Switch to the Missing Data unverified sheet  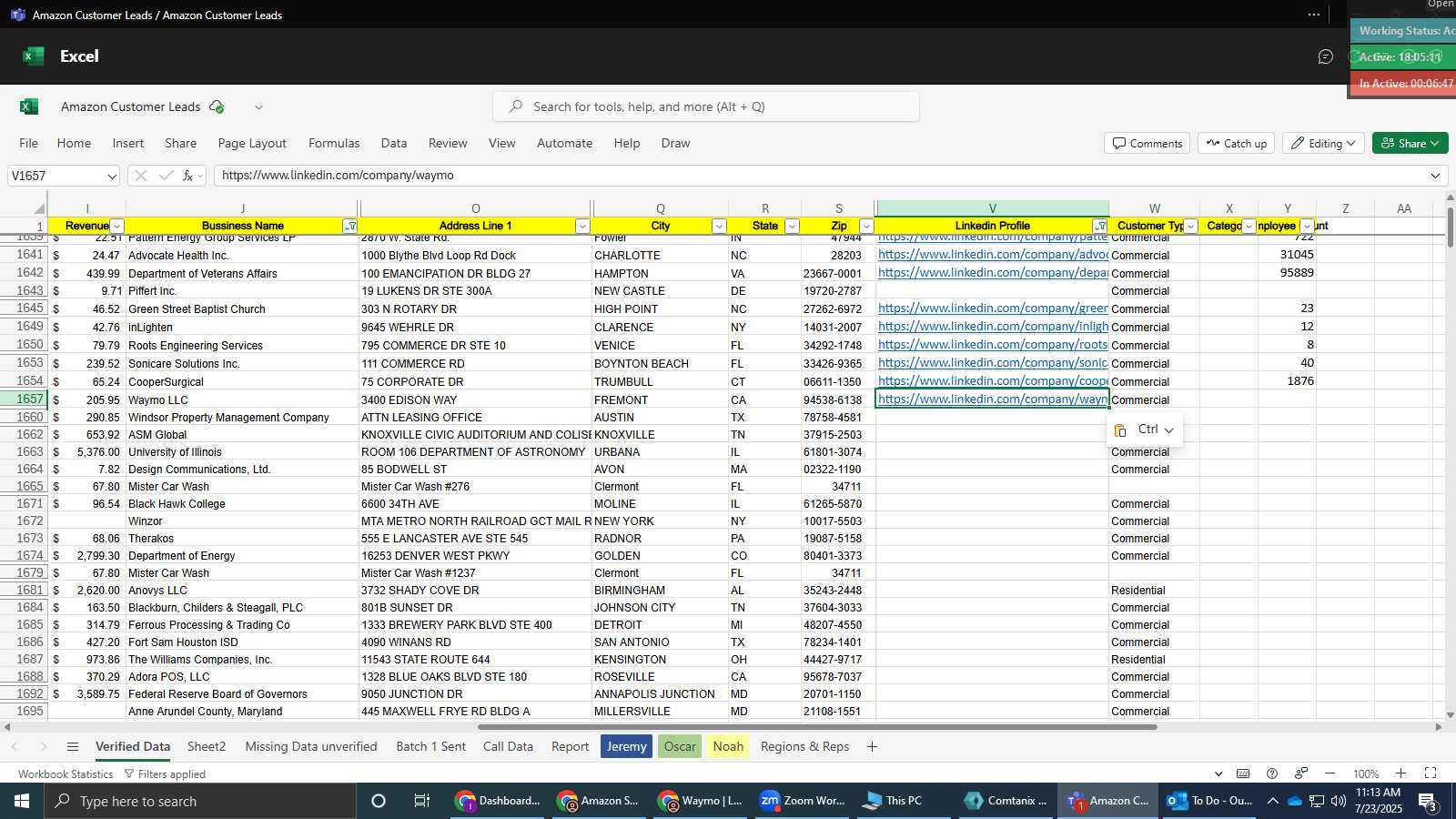tap(311, 747)
